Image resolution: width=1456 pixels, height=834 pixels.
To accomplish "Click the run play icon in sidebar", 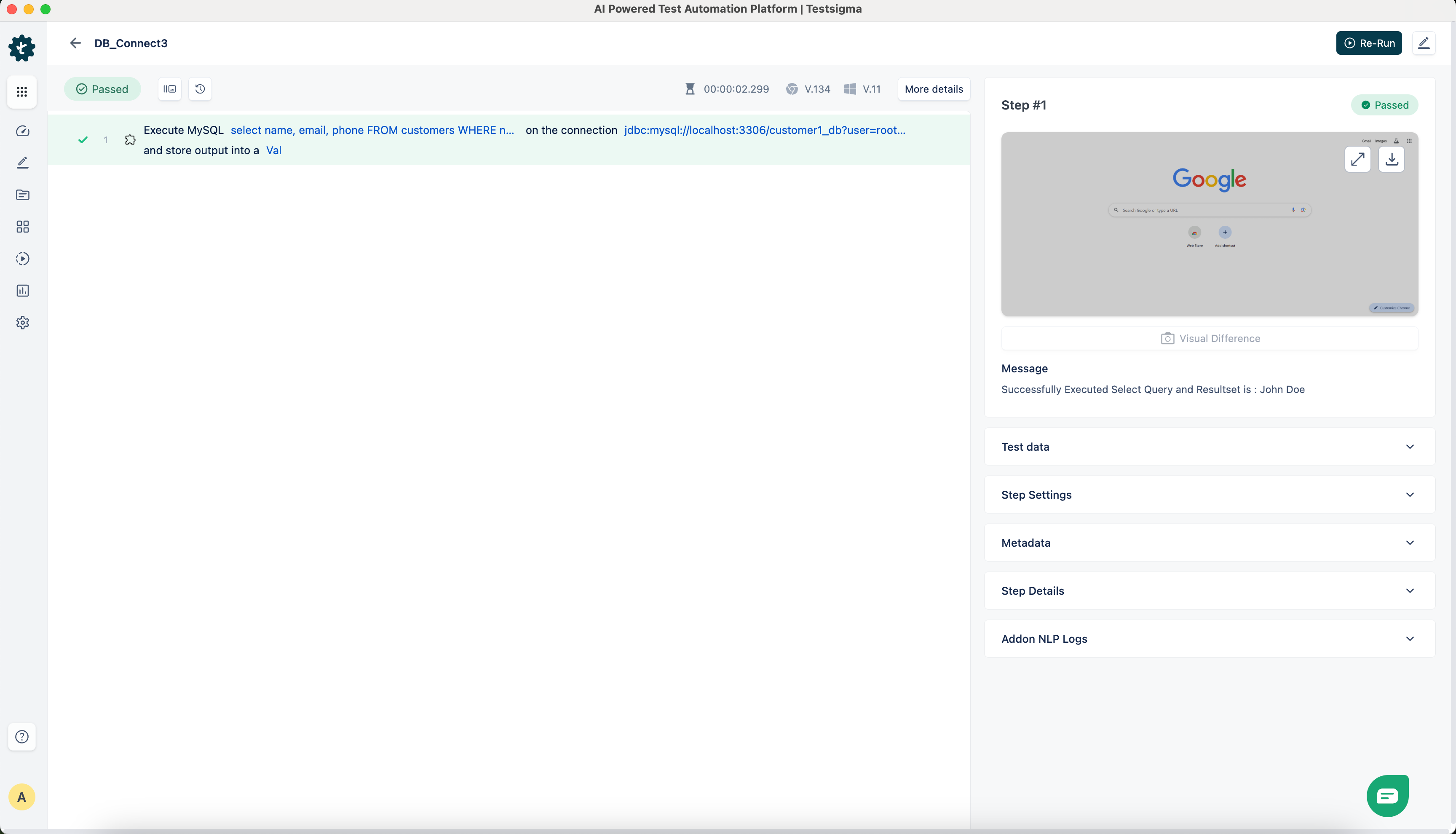I will [22, 258].
